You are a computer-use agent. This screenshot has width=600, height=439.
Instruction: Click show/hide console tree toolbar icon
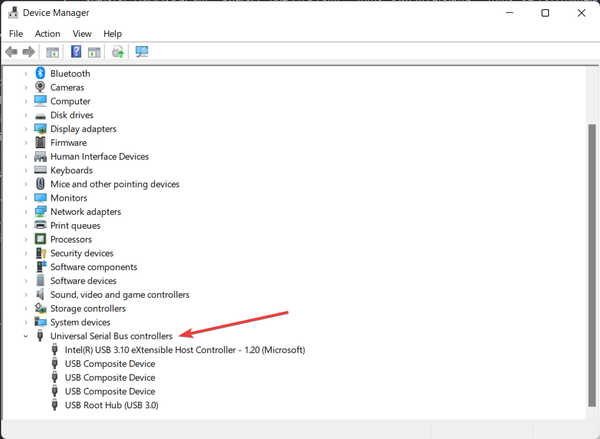(52, 52)
